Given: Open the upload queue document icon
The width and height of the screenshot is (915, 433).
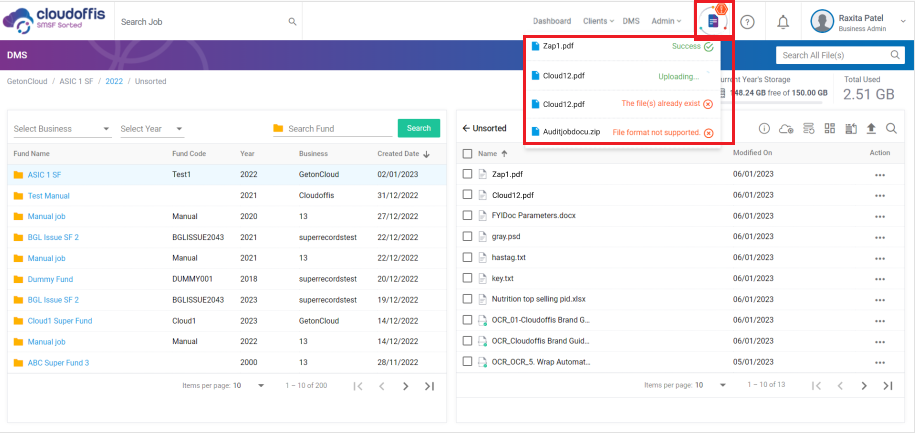Looking at the screenshot, I should tap(713, 21).
